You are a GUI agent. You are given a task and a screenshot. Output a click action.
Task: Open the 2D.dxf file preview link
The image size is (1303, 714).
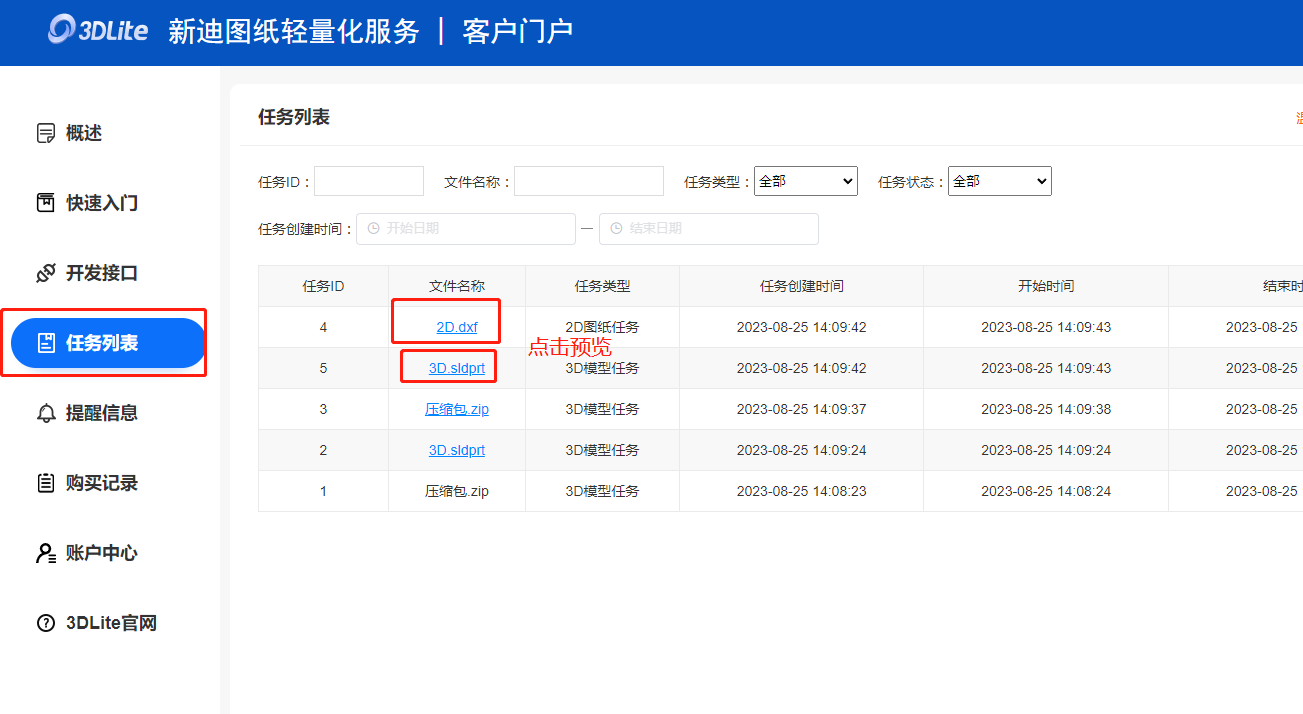point(457,327)
